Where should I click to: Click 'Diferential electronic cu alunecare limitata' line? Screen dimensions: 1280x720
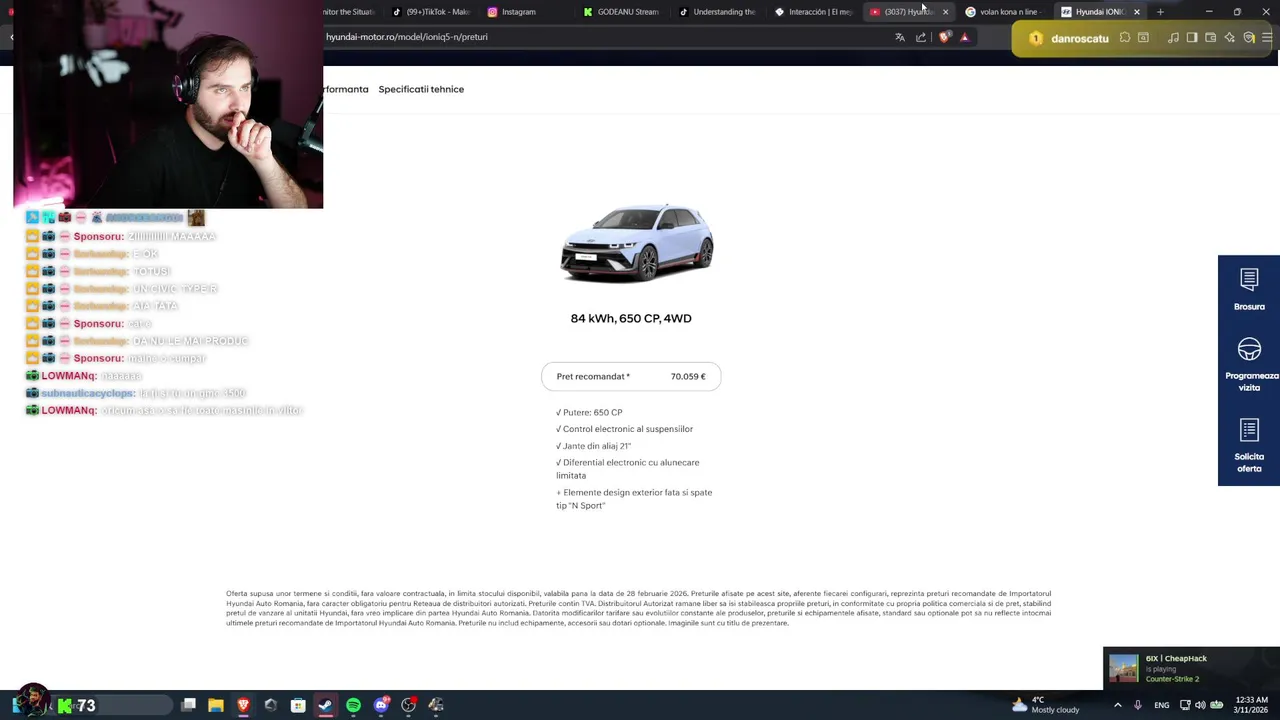(x=628, y=469)
